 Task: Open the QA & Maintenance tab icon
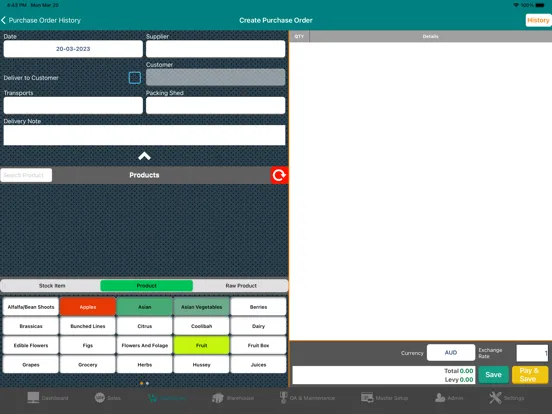[x=283, y=398]
